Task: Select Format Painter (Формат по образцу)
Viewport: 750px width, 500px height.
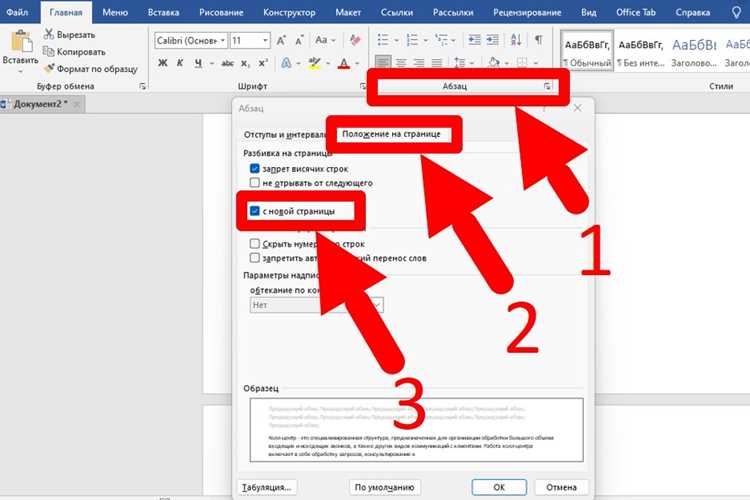Action: (x=90, y=69)
